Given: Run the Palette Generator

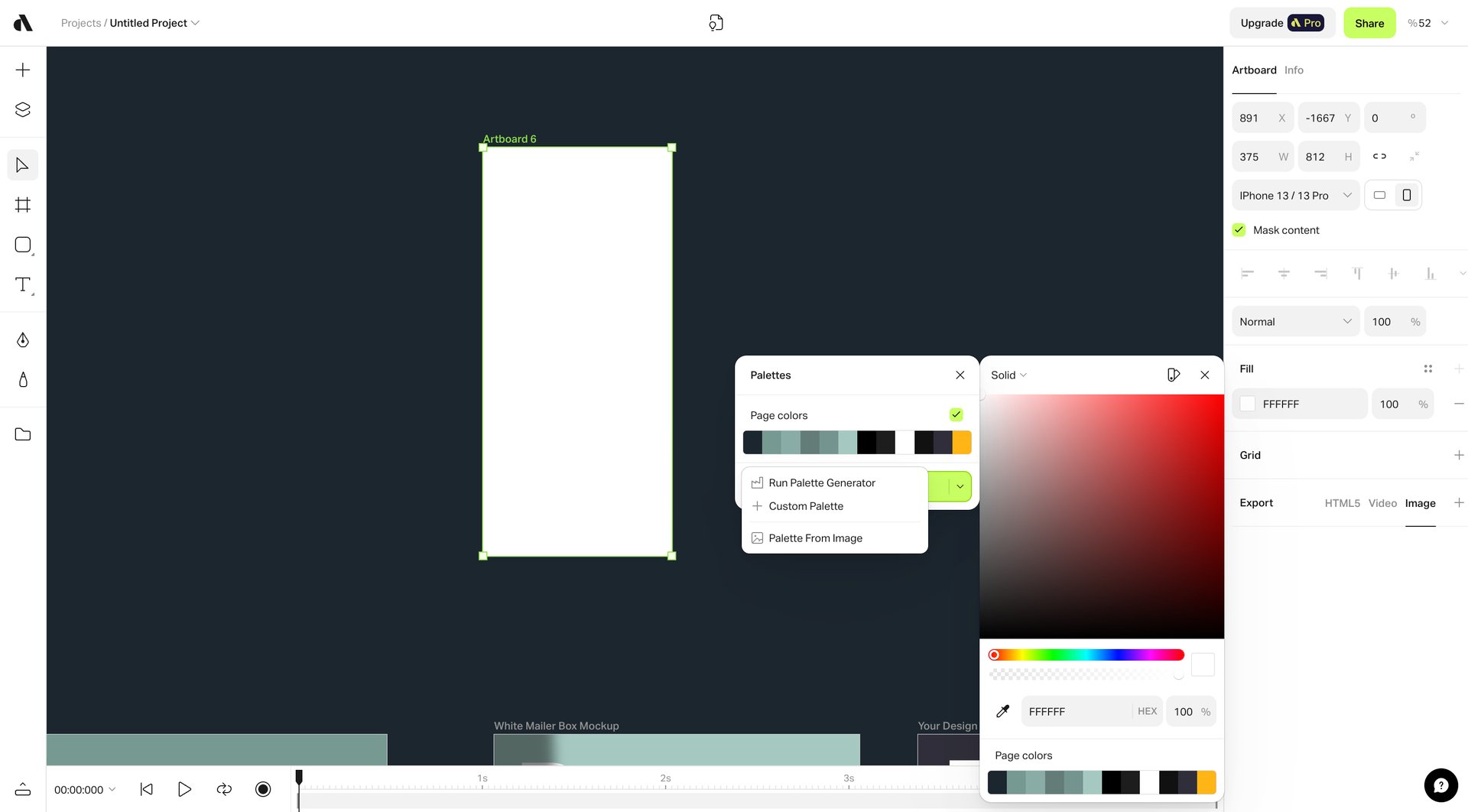Looking at the screenshot, I should (x=822, y=482).
